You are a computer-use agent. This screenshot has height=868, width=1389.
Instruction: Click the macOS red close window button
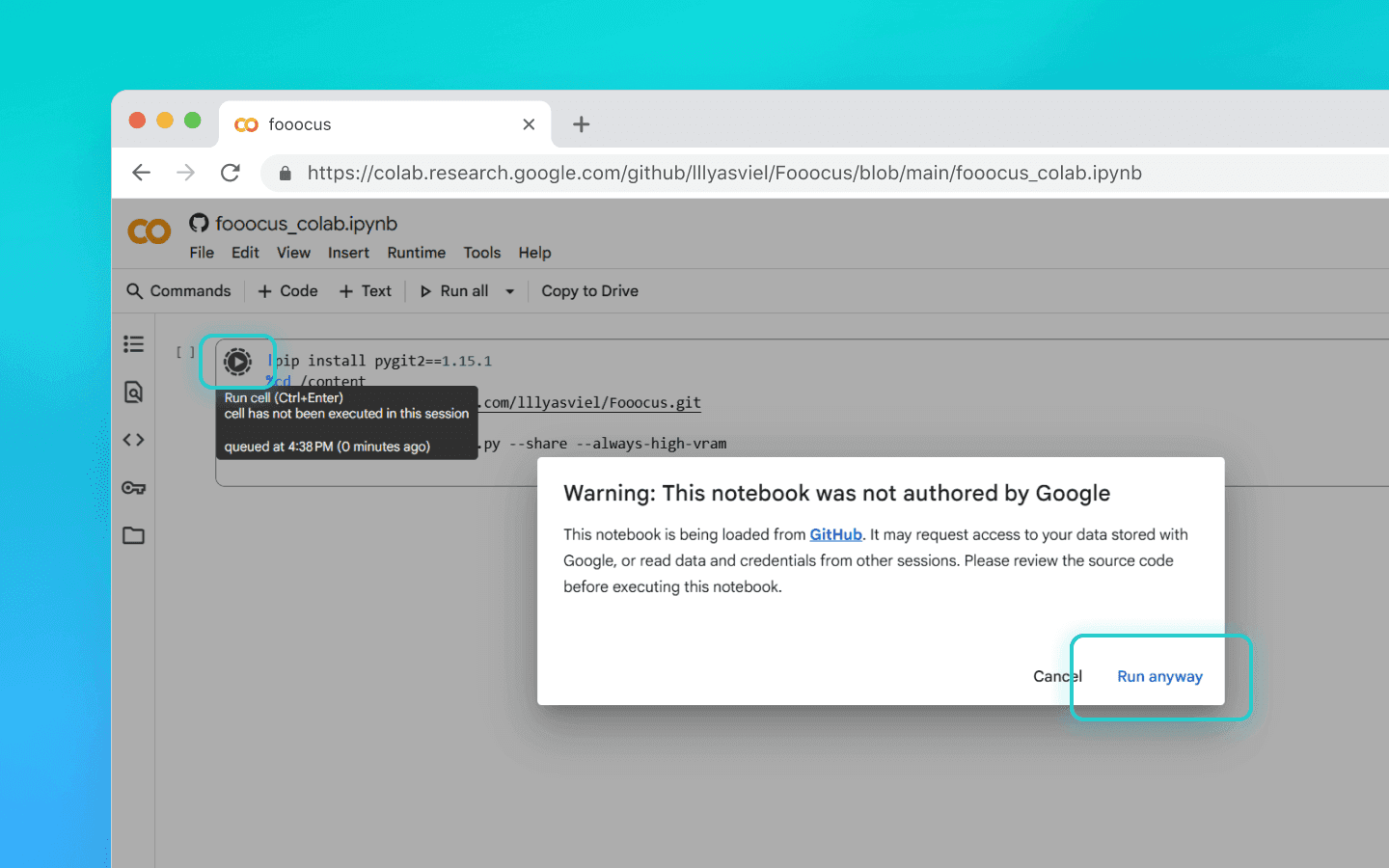coord(137,120)
